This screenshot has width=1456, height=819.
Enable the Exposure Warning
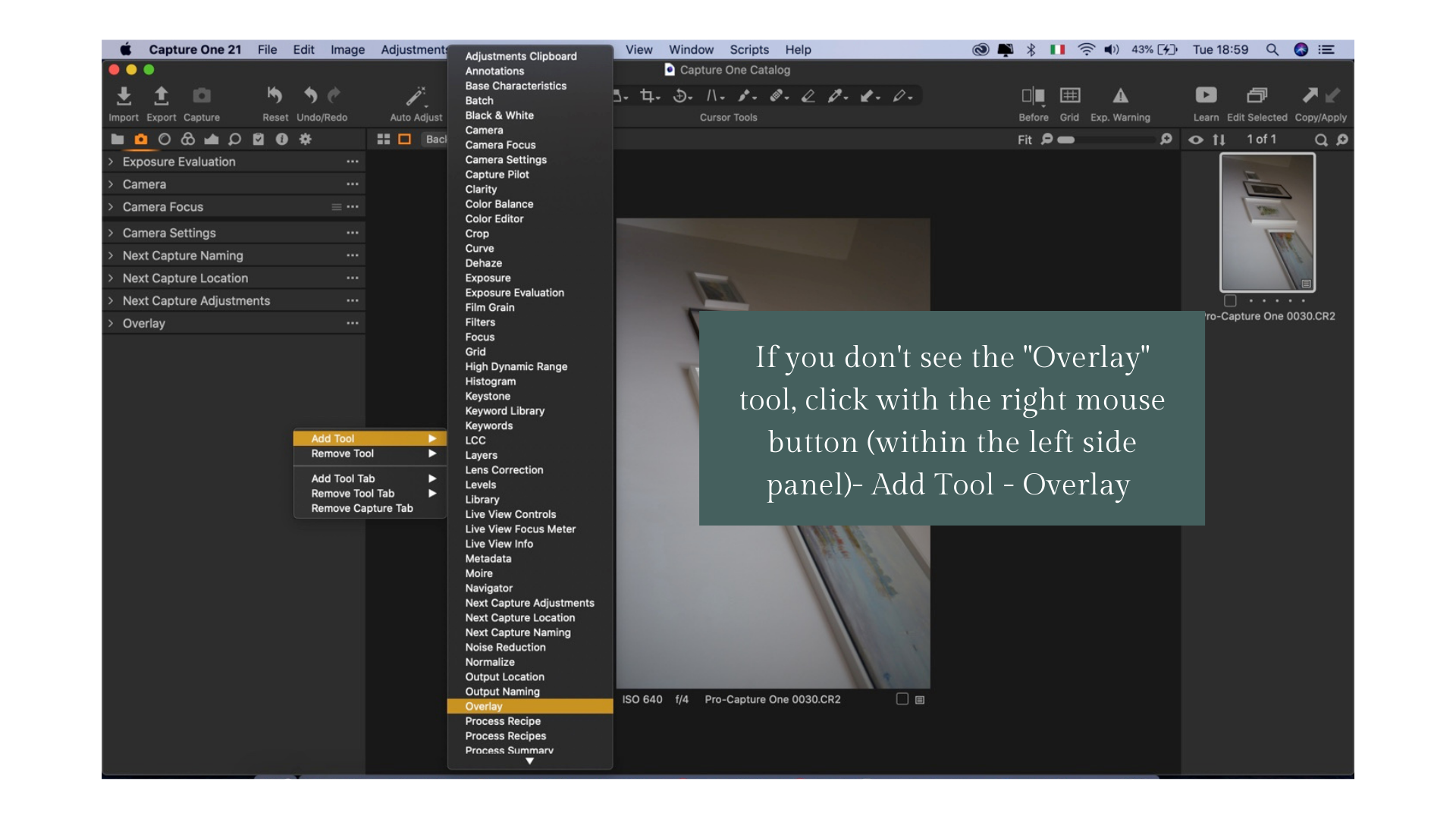click(x=1120, y=96)
